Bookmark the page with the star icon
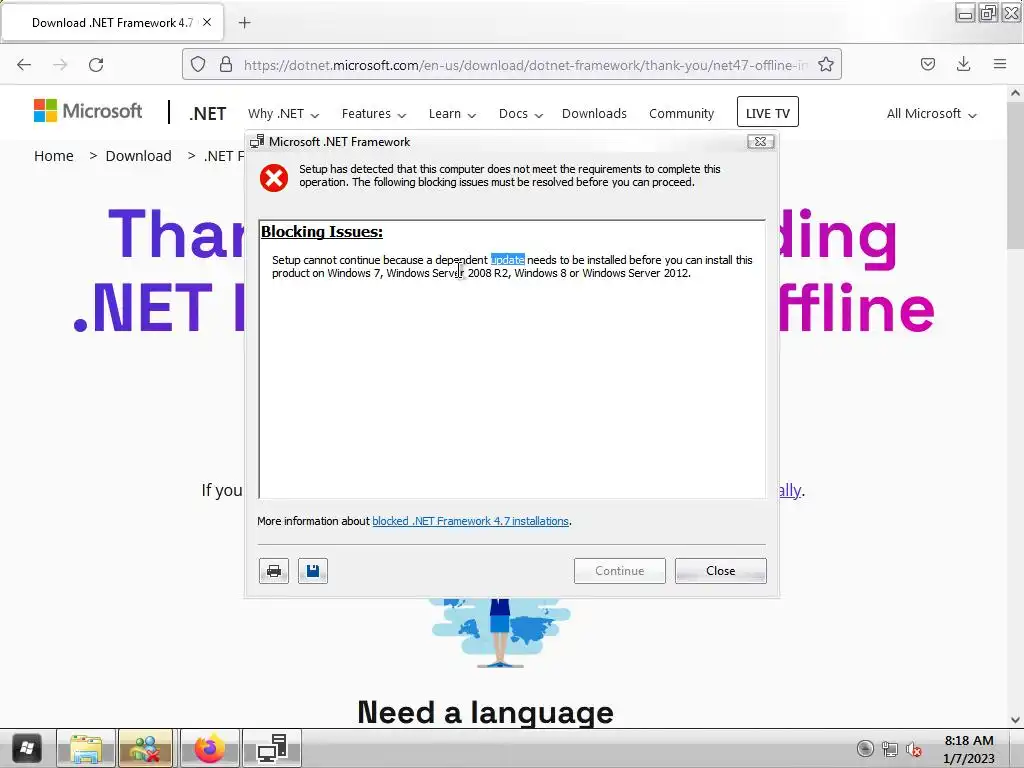The width and height of the screenshot is (1024, 768). 825,65
